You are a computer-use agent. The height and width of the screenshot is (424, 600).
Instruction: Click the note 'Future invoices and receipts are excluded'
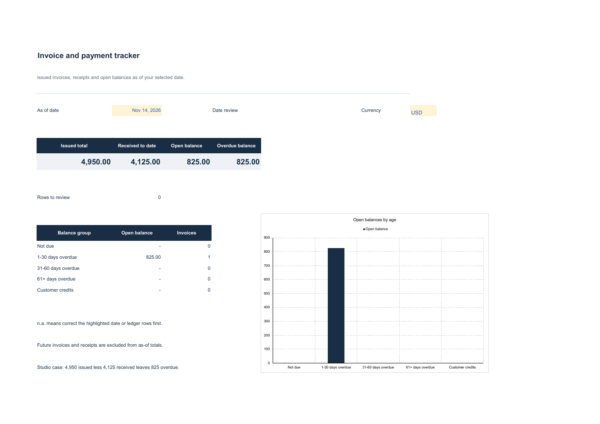click(100, 345)
